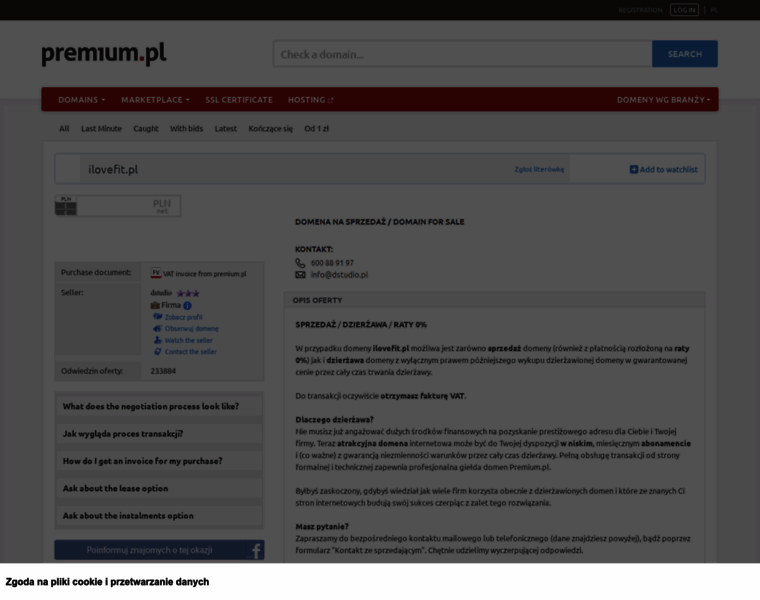760x600 pixels.
Task: Click the Zgoda na pliki cookie heading
Action: pos(107,582)
